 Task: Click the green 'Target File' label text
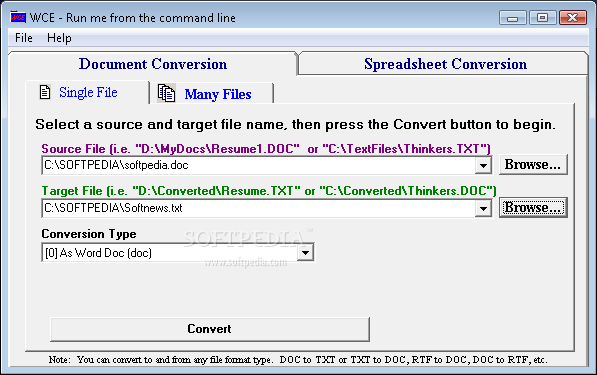pyautogui.click(x=269, y=191)
